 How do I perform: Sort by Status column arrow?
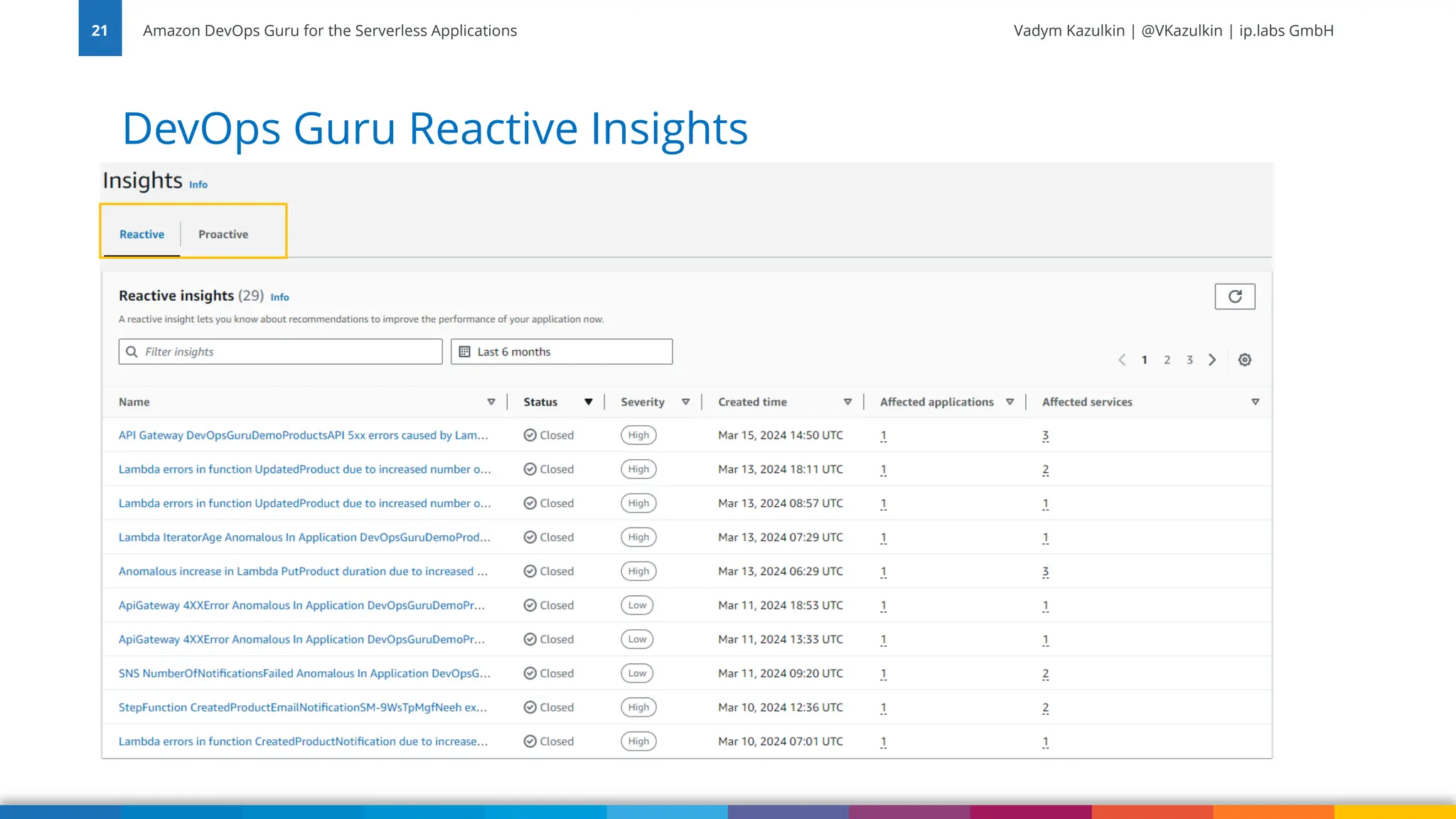(x=588, y=402)
